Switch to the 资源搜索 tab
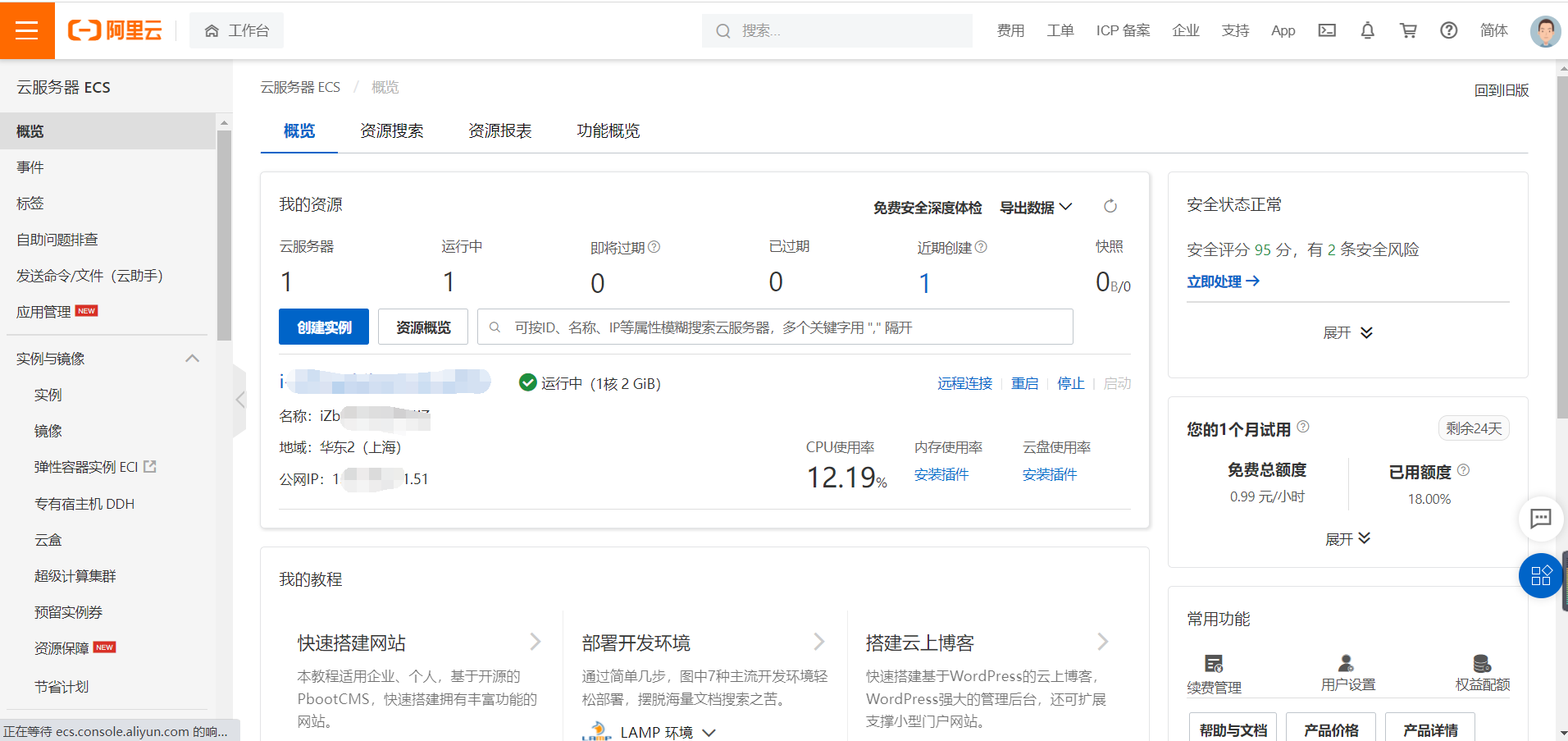The width and height of the screenshot is (1568, 741). pos(392,131)
